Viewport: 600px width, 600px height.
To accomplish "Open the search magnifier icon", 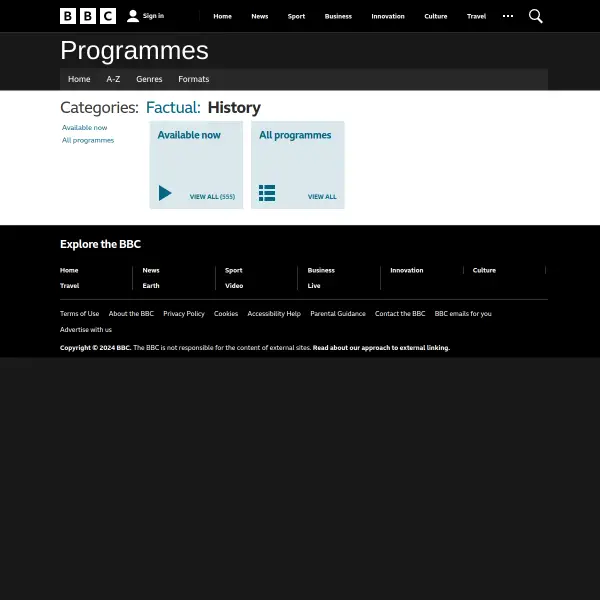I will click(535, 16).
